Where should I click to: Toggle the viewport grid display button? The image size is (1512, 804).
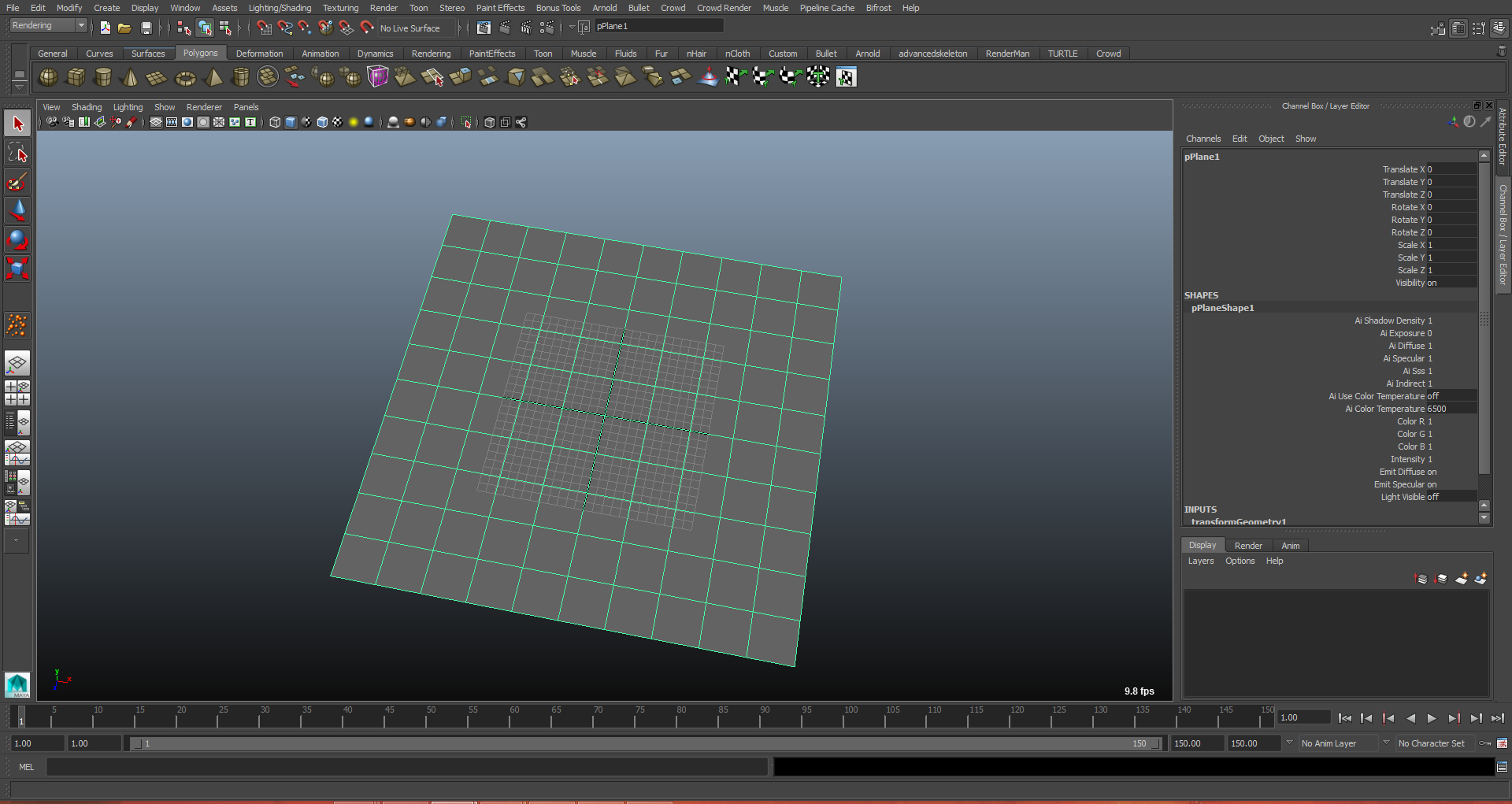coord(156,122)
